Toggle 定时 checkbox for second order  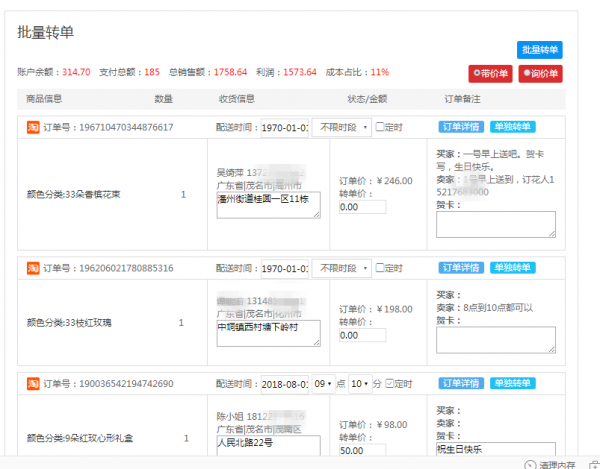point(380,268)
